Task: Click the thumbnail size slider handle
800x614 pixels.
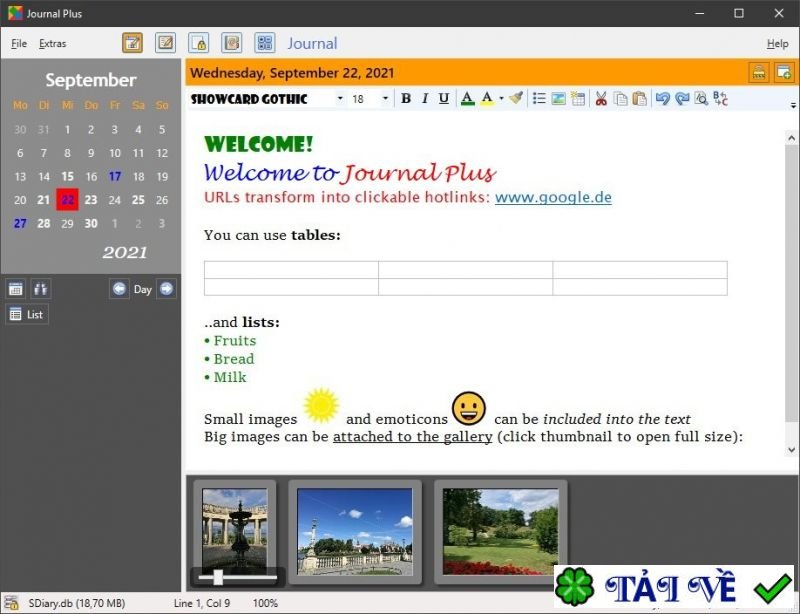Action: coord(218,577)
